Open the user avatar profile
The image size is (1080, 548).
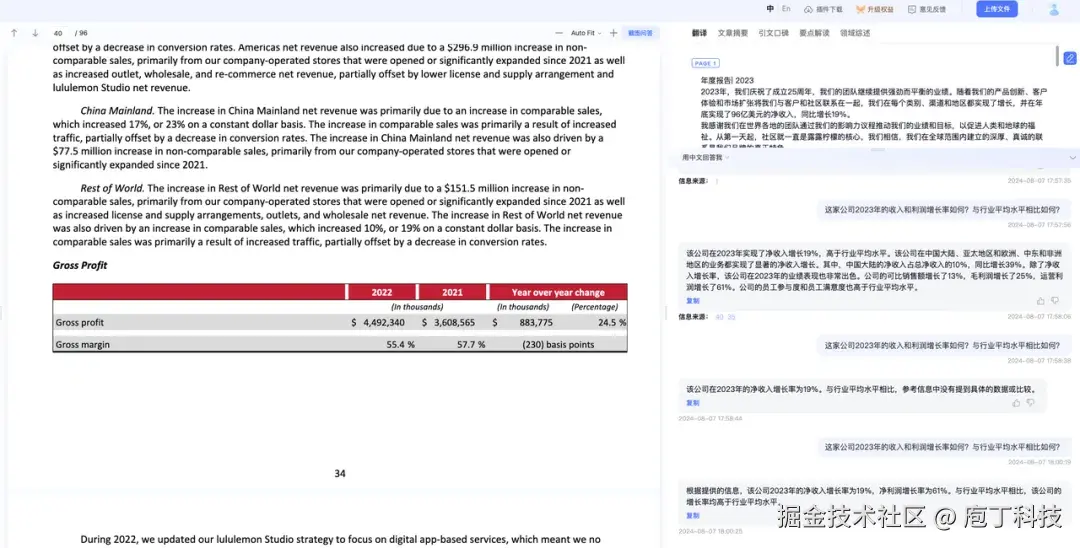(x=1054, y=10)
